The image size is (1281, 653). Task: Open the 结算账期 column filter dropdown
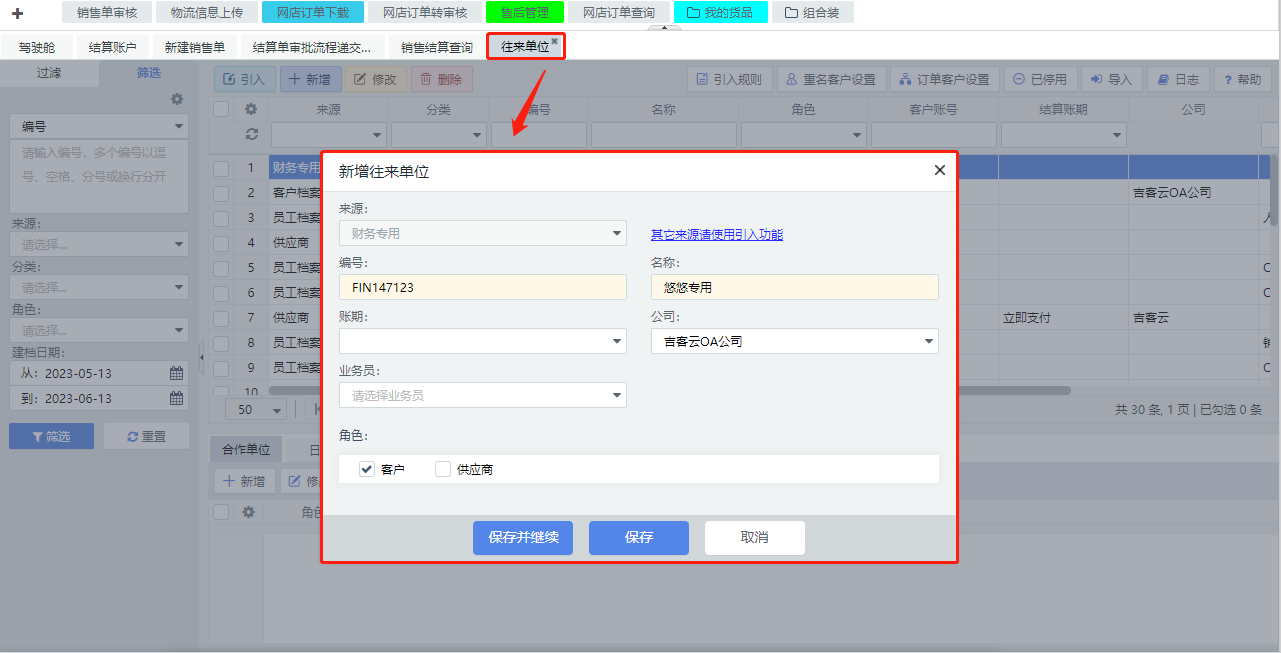(1063, 135)
